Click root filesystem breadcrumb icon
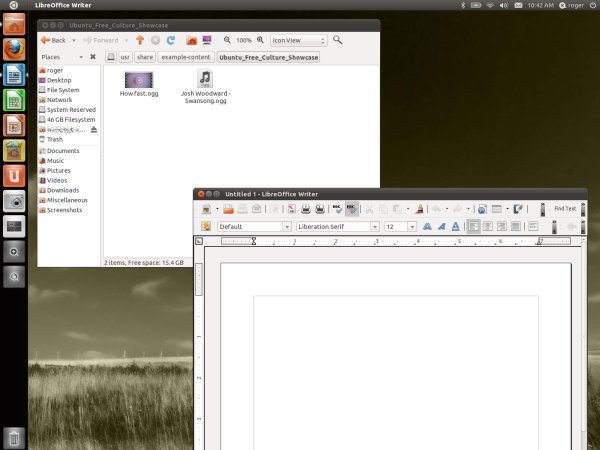Viewport: 600px width, 450px height. point(111,57)
